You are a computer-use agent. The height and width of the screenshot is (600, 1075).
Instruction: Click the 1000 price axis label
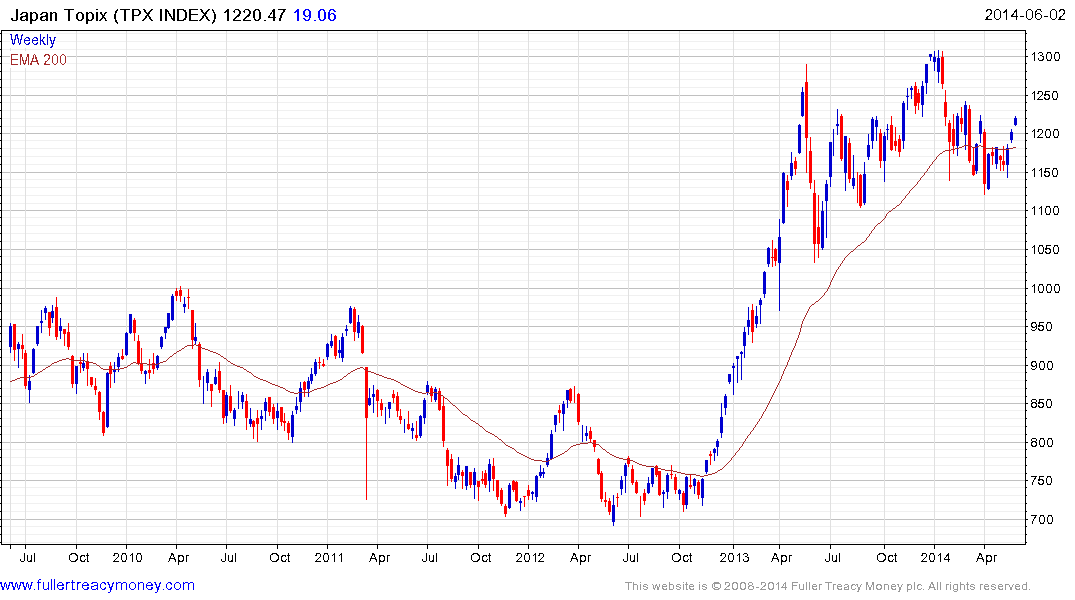click(1046, 289)
